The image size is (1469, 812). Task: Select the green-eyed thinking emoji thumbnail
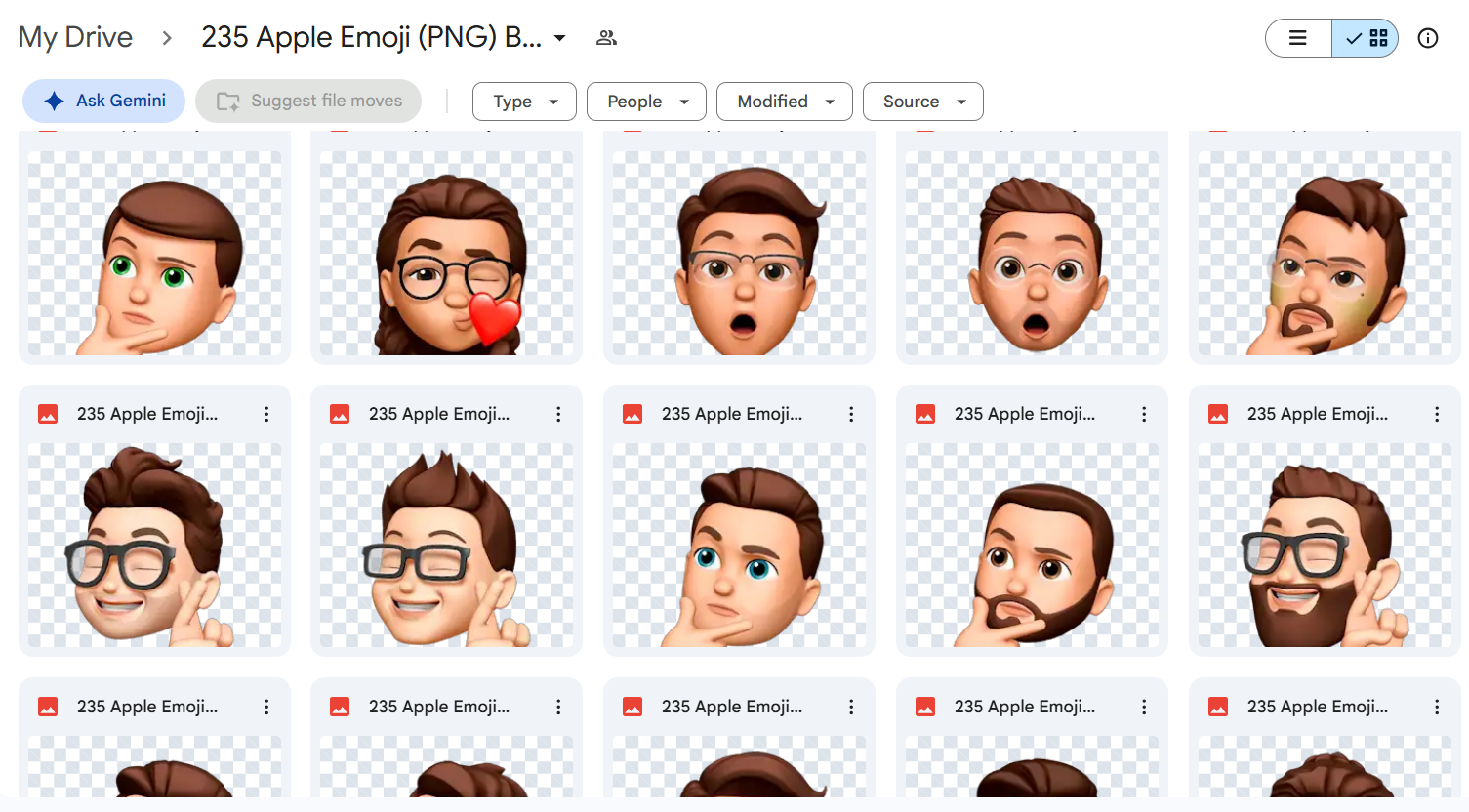(x=154, y=253)
